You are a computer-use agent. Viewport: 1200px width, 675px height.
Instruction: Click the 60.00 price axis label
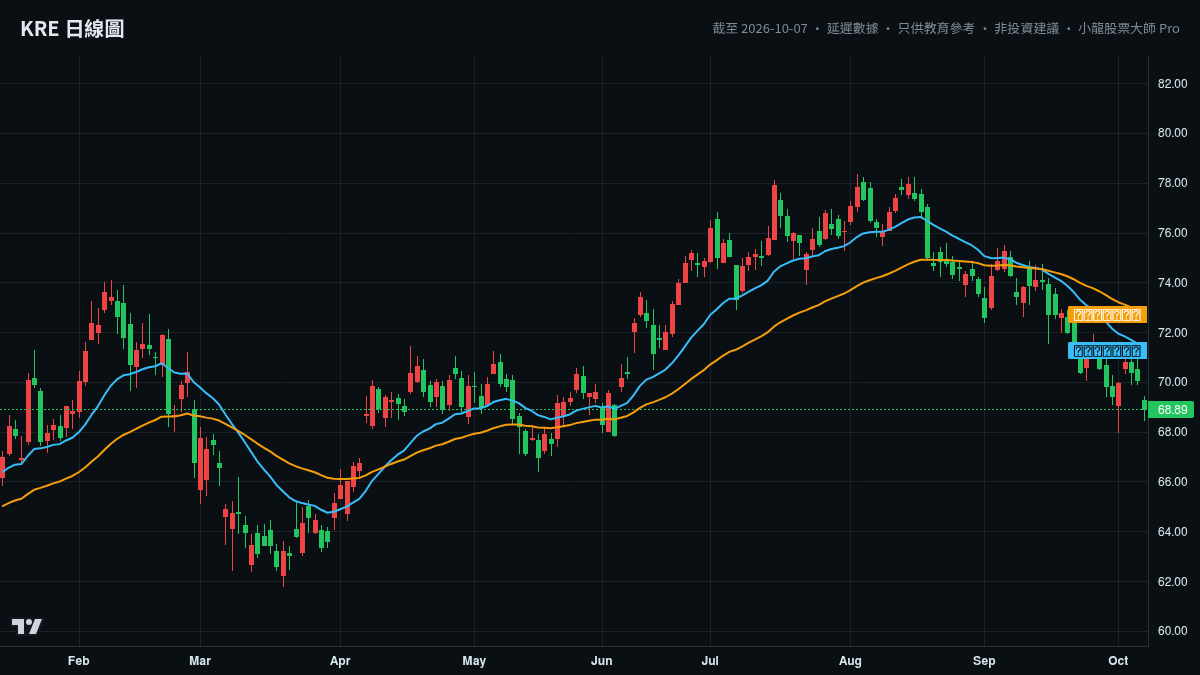coord(1172,631)
